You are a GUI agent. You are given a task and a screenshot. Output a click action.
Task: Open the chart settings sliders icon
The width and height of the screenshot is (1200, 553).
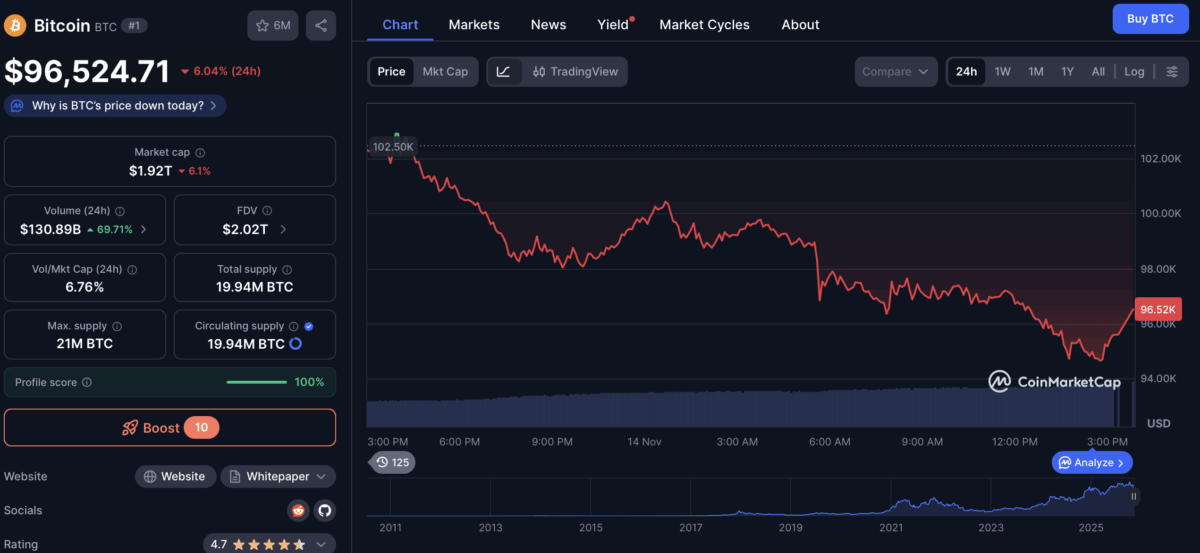coord(1171,71)
